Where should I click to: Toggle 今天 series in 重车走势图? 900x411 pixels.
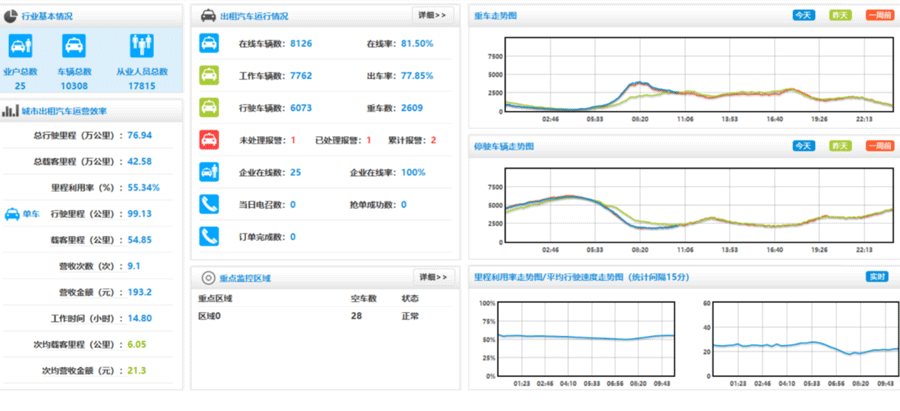pos(804,16)
